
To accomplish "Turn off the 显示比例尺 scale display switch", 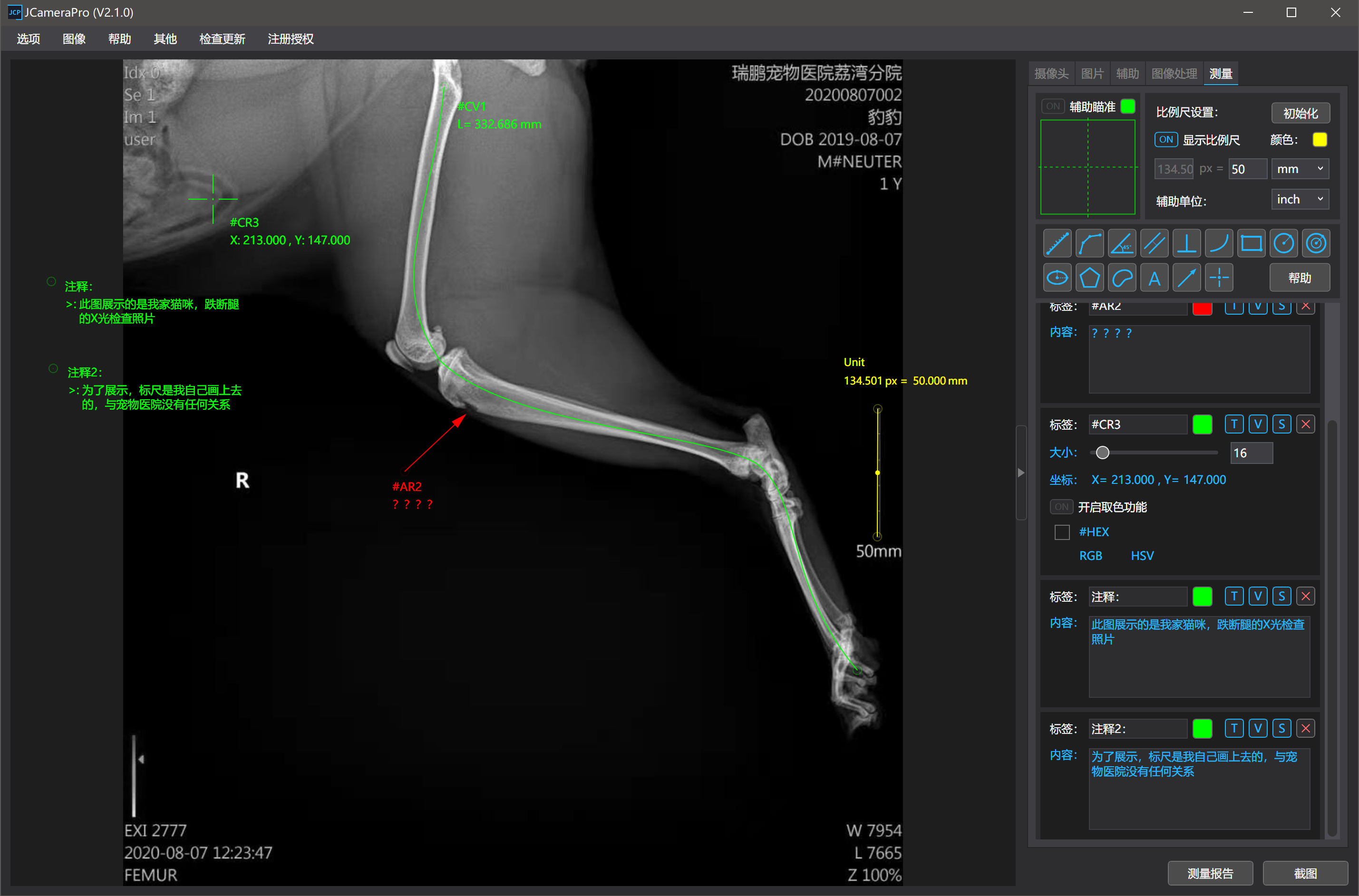I will point(1165,140).
